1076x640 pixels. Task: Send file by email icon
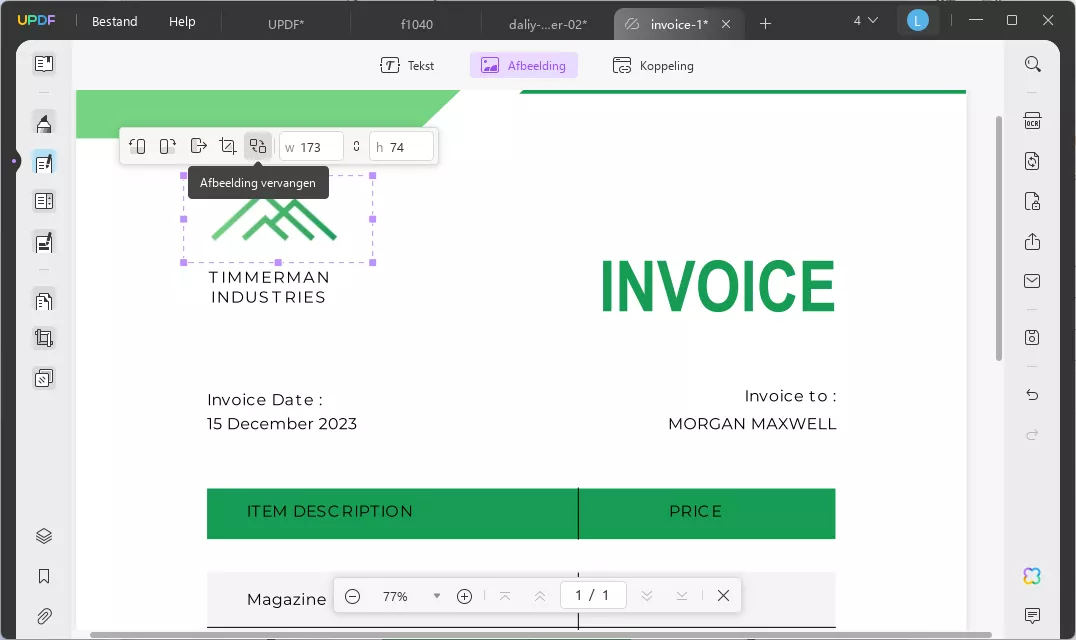[1033, 281]
